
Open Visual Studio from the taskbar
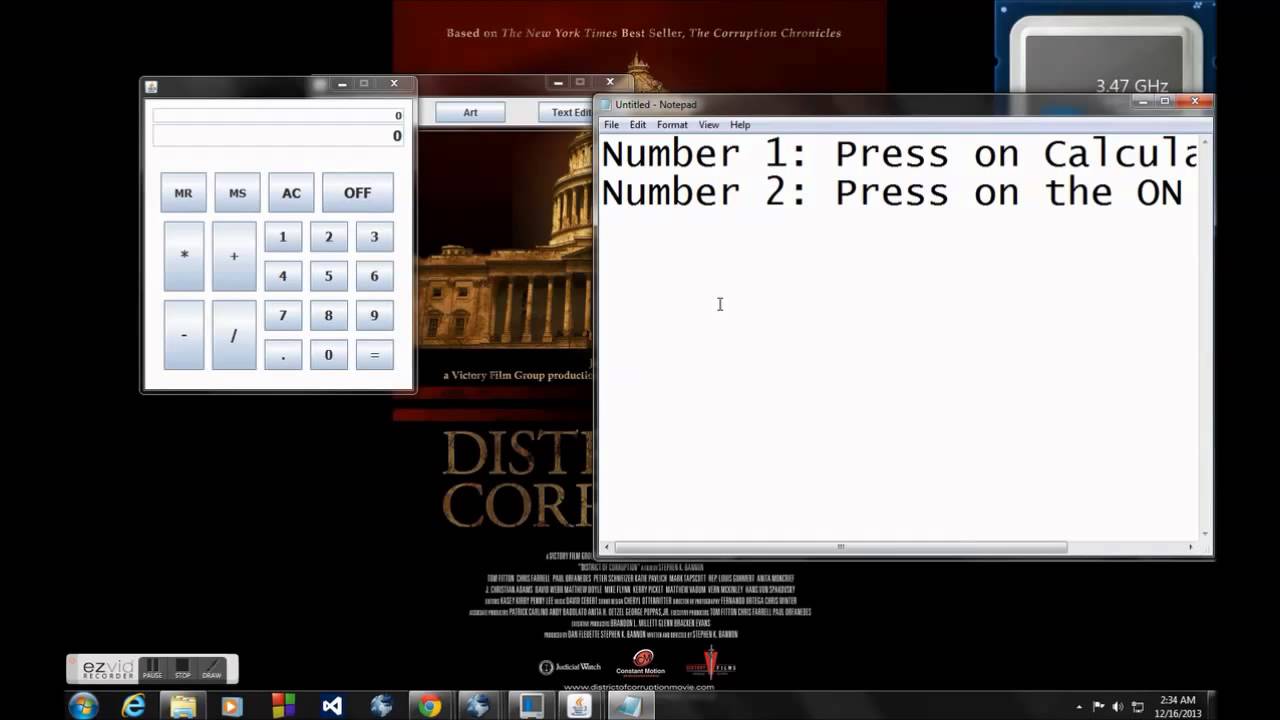point(332,706)
